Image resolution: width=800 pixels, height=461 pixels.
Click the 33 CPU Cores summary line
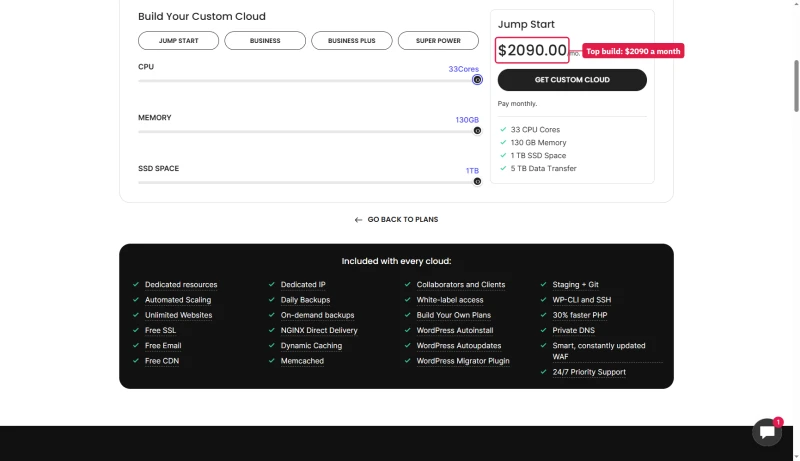[x=535, y=130]
